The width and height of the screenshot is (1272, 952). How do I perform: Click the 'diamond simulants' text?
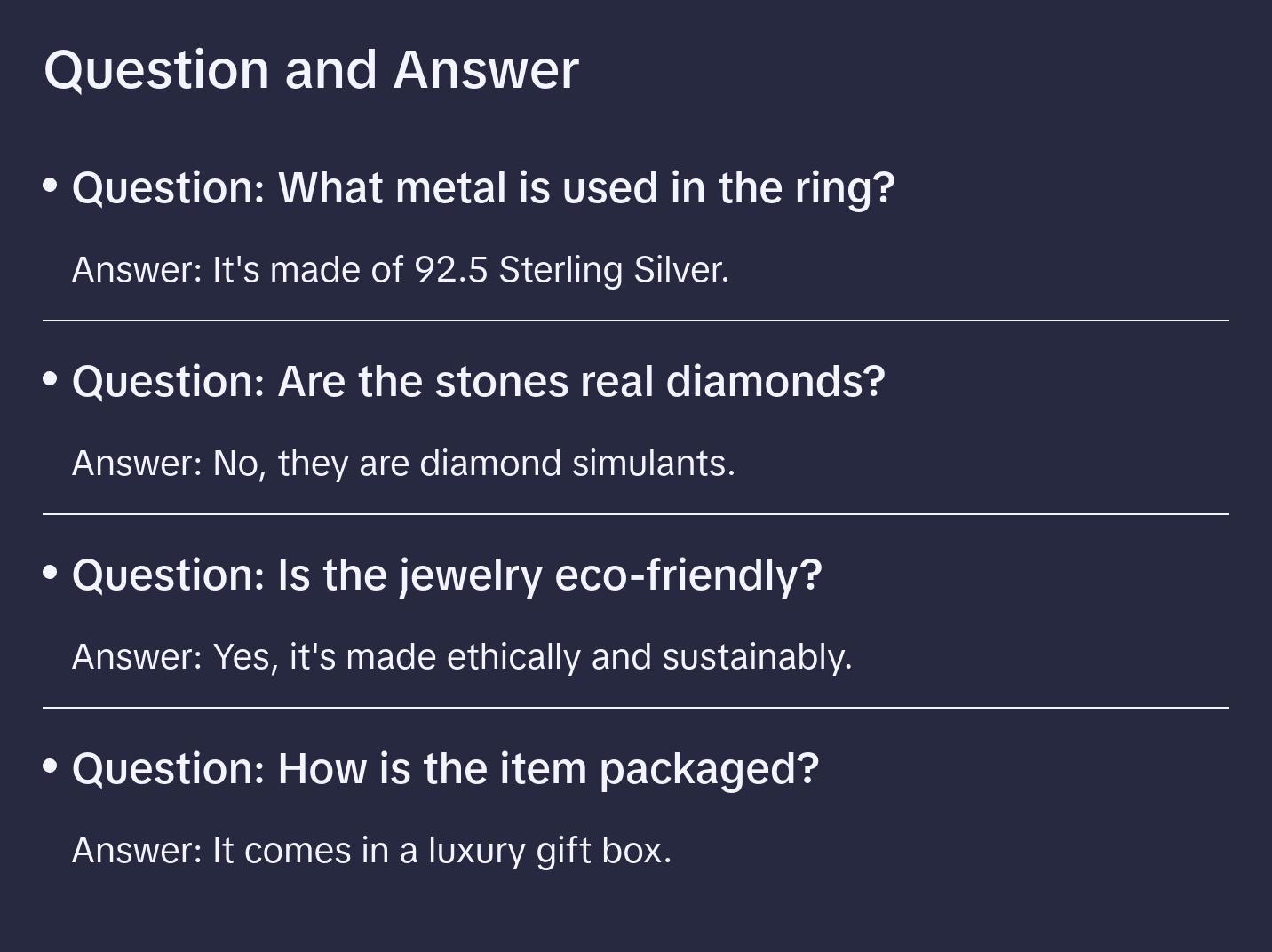tap(577, 464)
